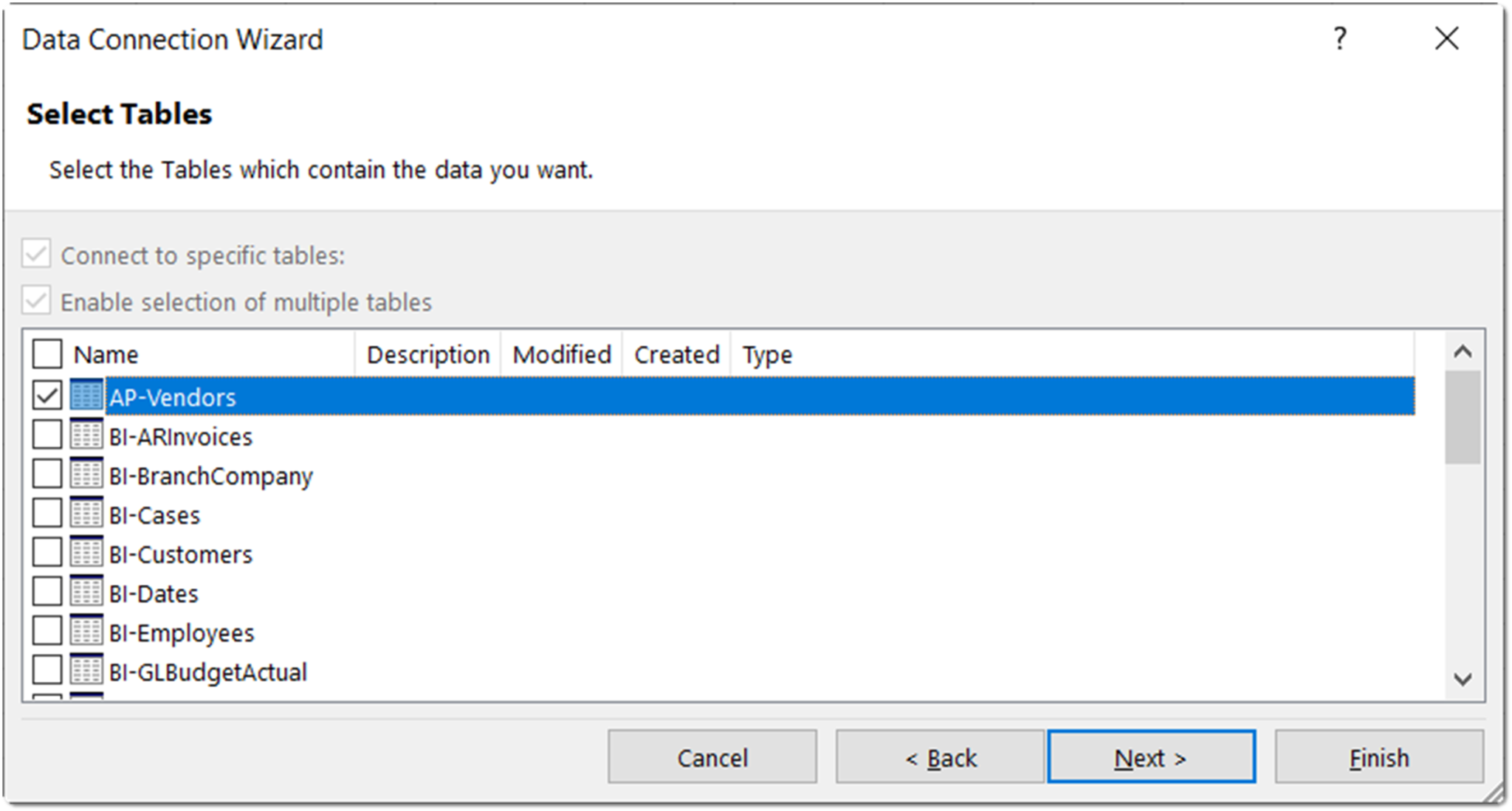Click the Modified column header

pos(561,353)
